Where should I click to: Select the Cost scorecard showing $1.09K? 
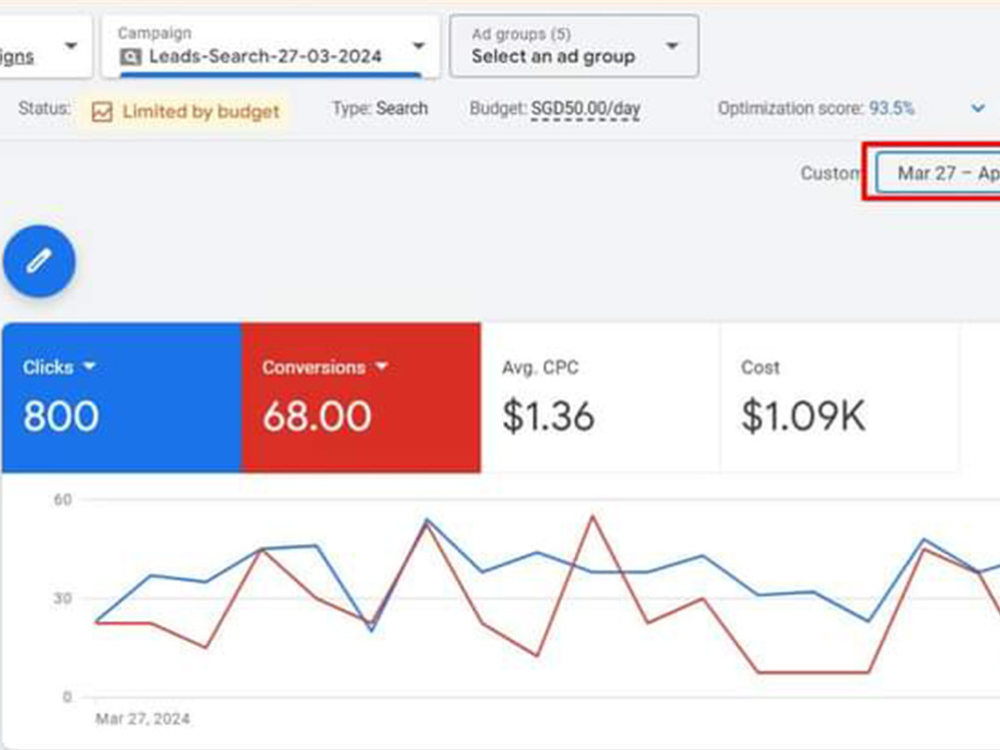(839, 398)
